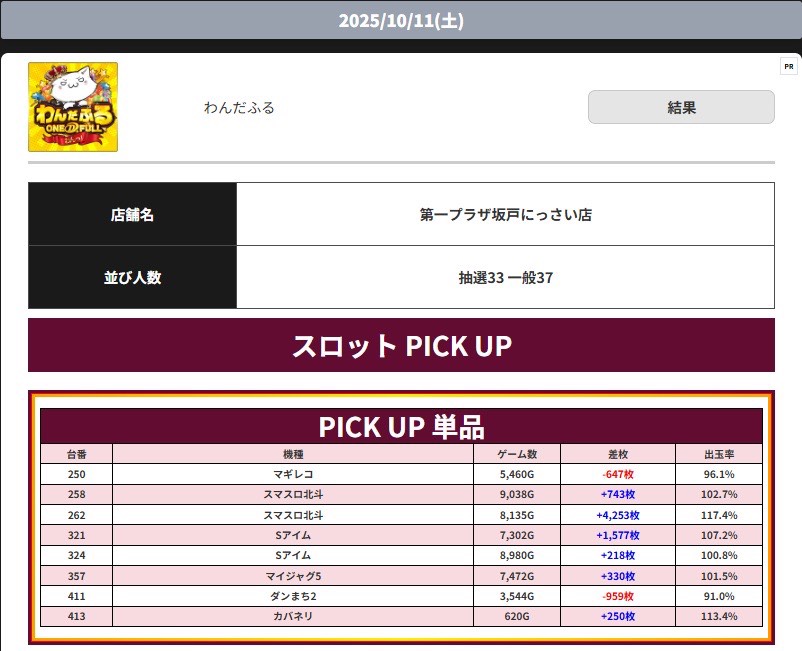Click the スロット PICK UP banner
Image resolution: width=802 pixels, height=651 pixels.
pyautogui.click(x=402, y=345)
